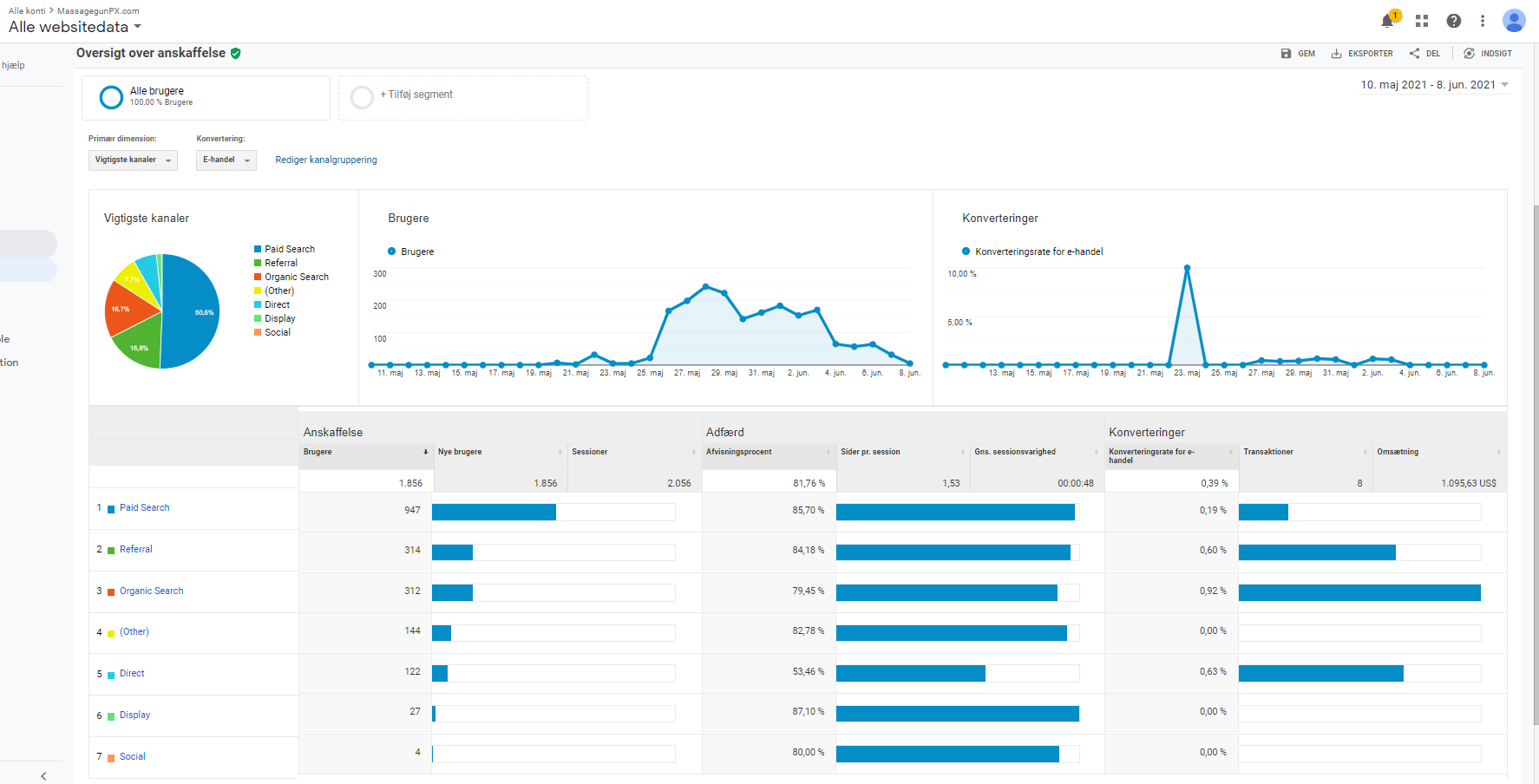Open the Google apps grid

pyautogui.click(x=1422, y=21)
